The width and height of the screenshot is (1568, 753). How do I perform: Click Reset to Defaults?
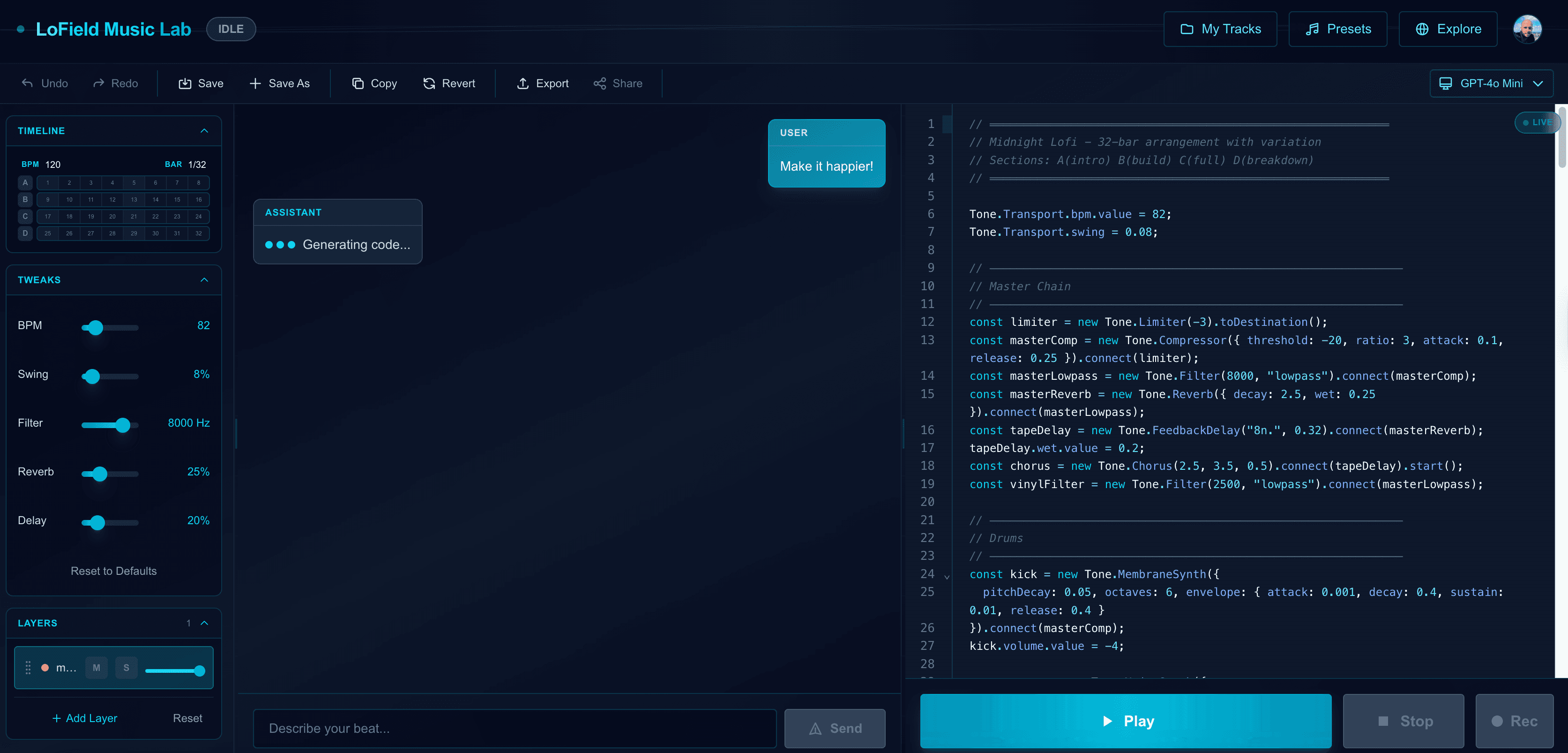tap(113, 571)
